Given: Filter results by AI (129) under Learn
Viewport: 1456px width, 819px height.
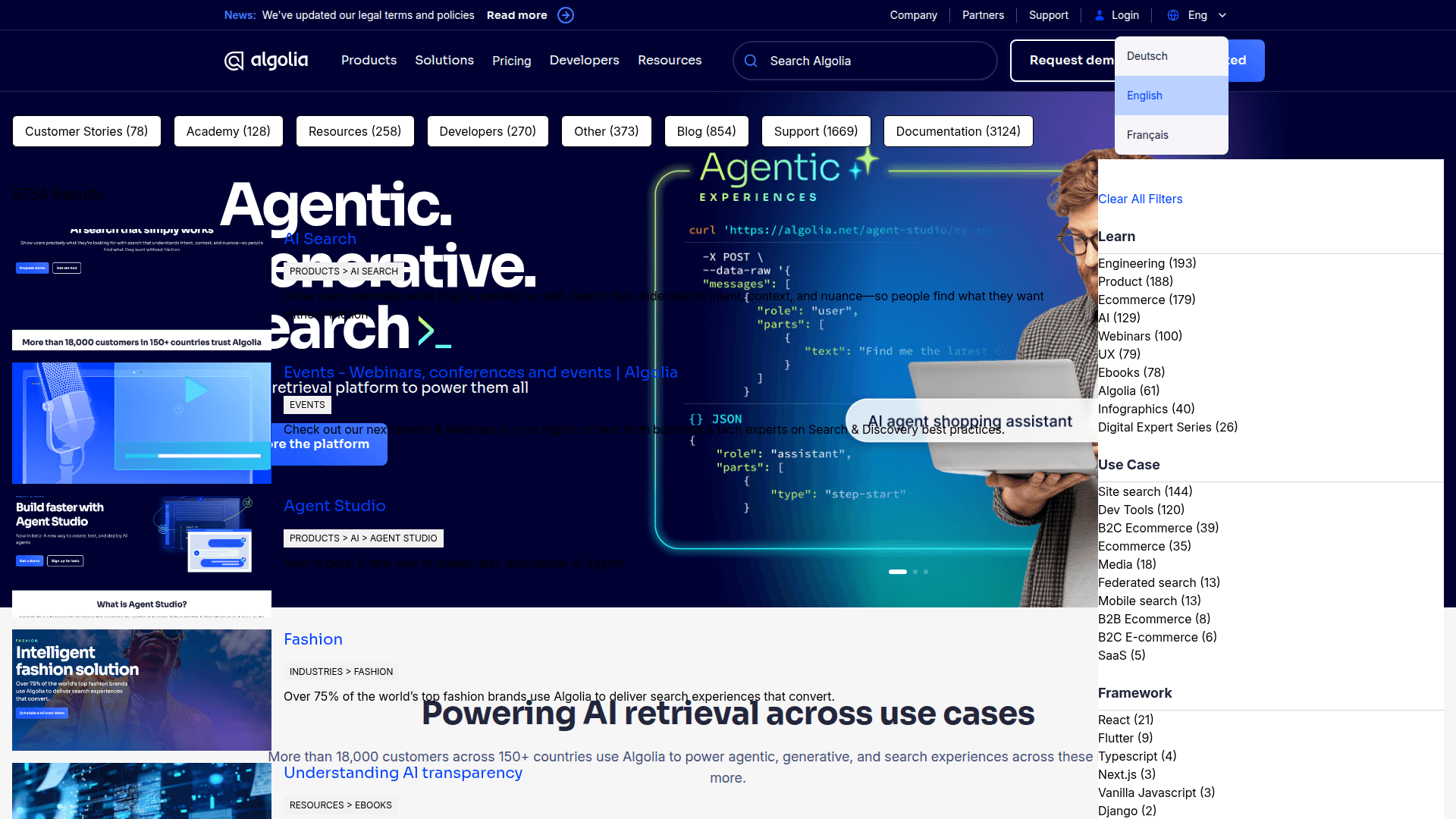Looking at the screenshot, I should point(1120,318).
